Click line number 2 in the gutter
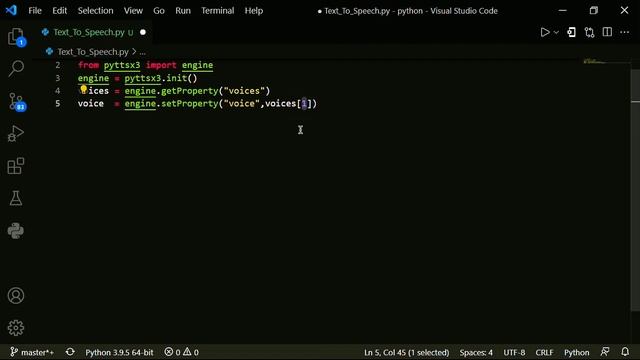Screen dimensions: 640x360 point(58,65)
